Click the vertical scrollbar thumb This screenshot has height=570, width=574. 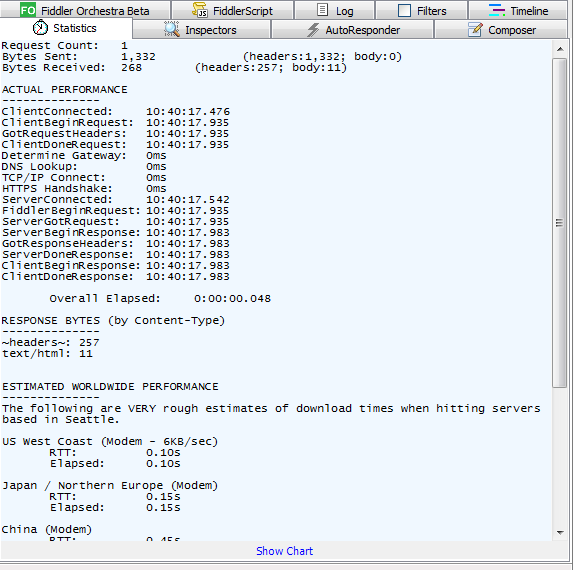coord(560,223)
